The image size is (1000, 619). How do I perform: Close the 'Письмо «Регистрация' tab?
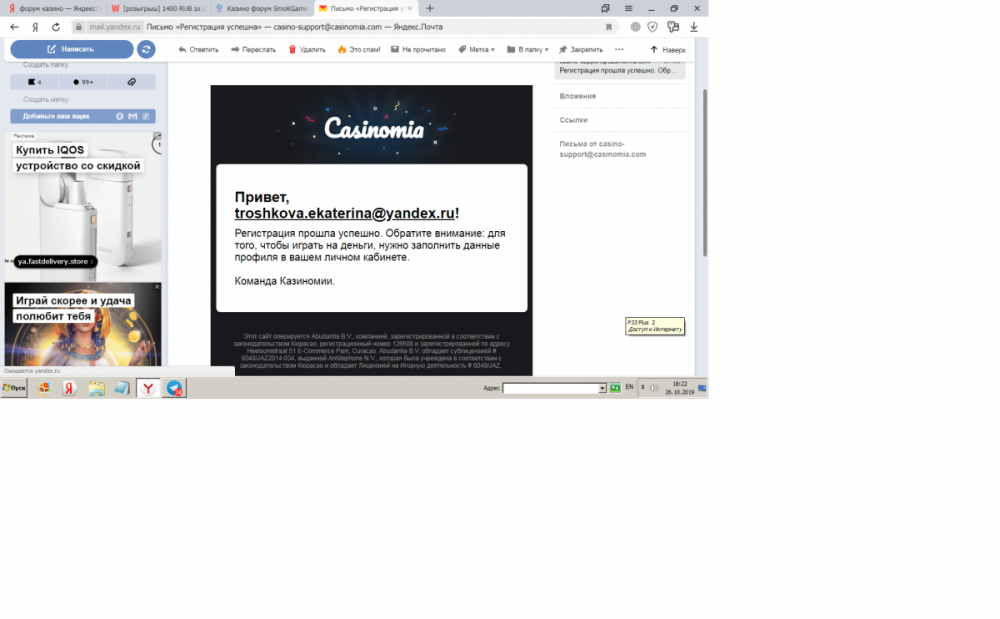click(x=409, y=8)
